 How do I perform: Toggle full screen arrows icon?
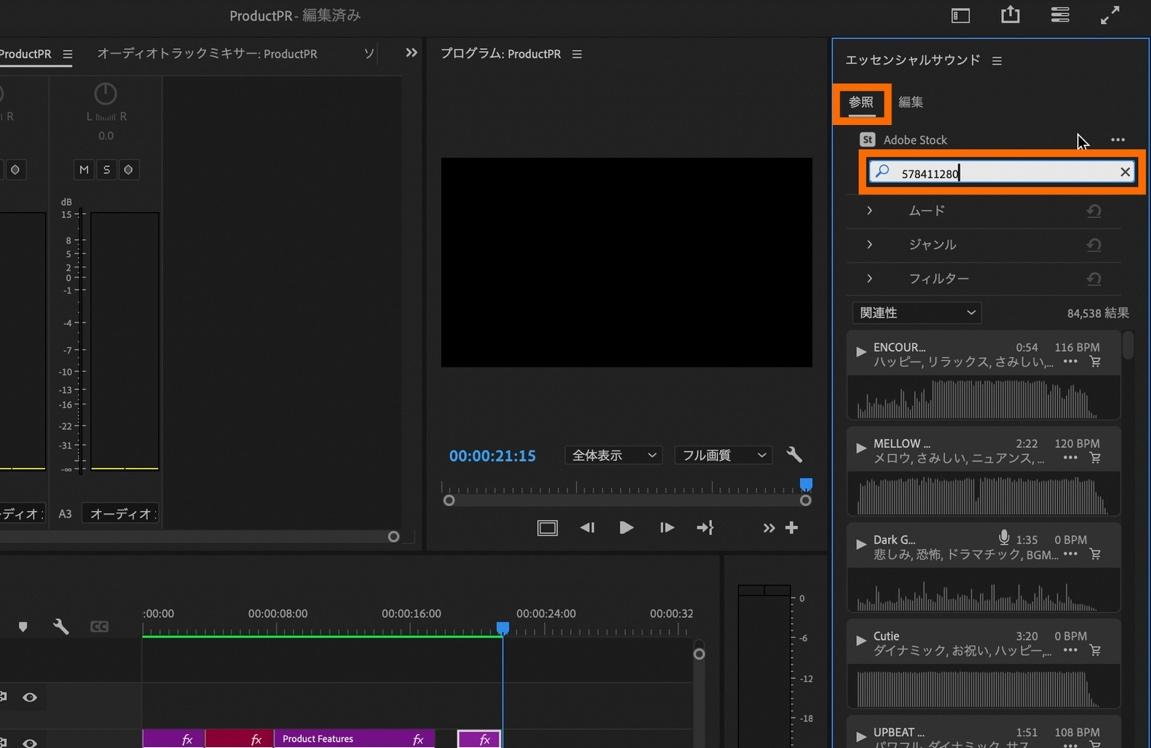[x=1110, y=15]
